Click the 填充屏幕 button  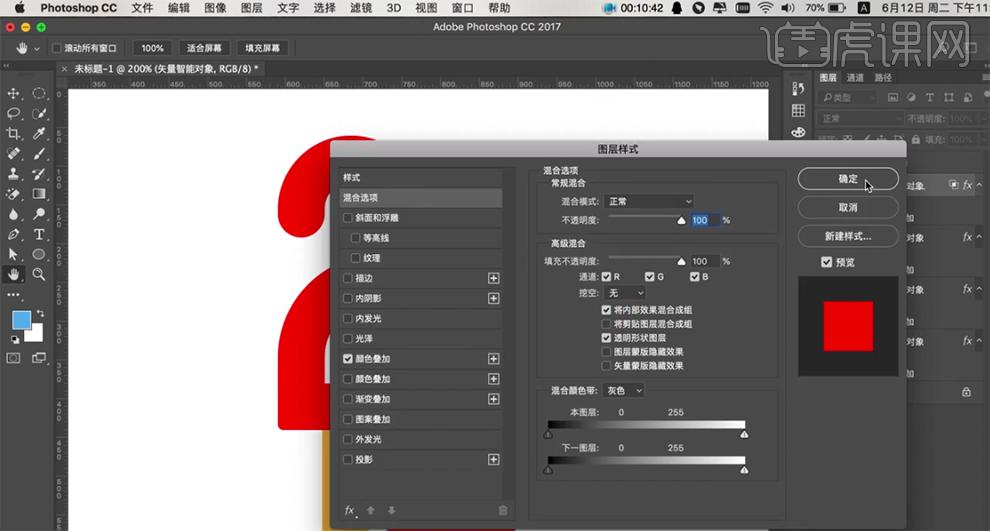[x=263, y=48]
